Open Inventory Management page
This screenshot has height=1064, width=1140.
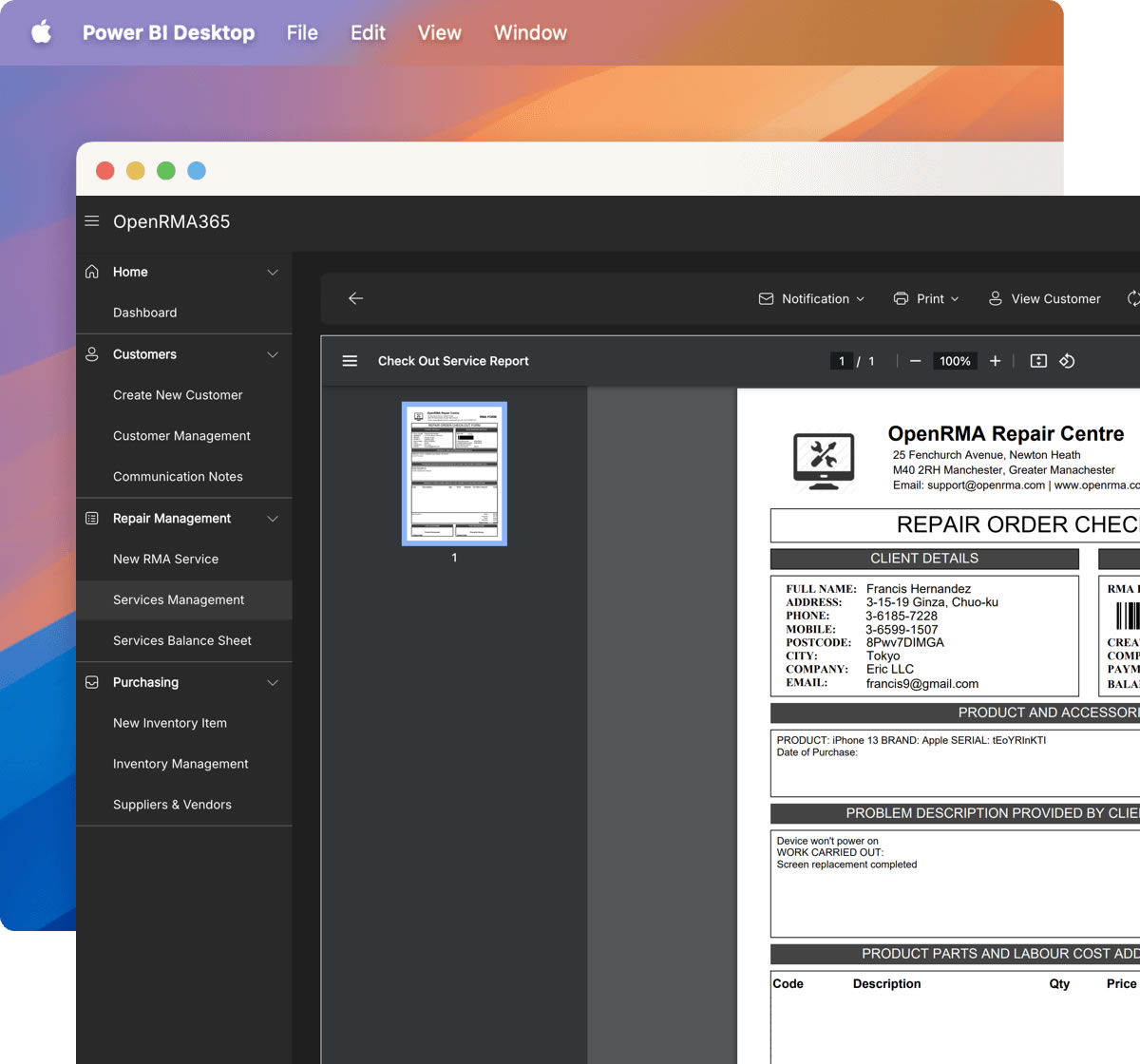coord(180,764)
